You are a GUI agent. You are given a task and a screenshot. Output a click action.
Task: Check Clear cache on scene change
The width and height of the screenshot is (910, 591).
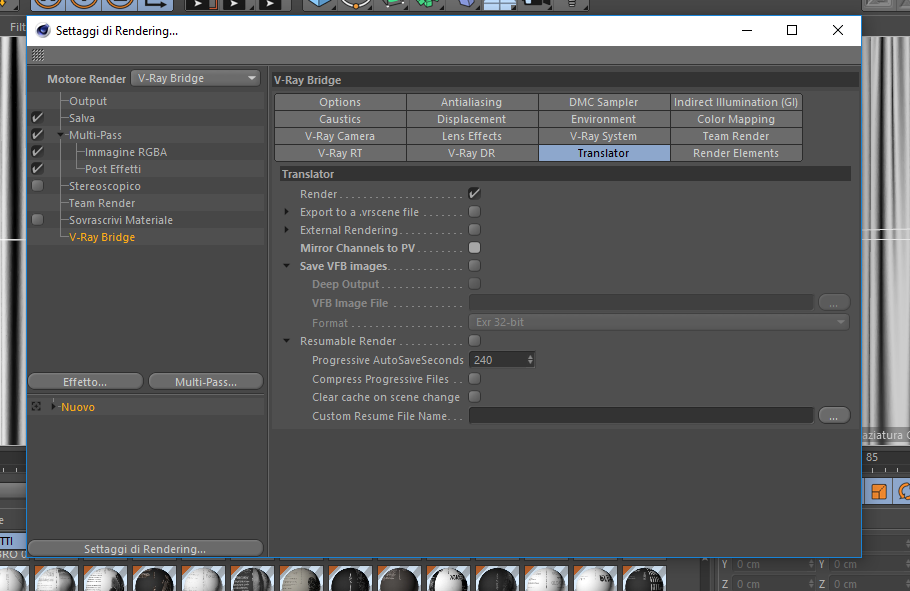tap(474, 397)
